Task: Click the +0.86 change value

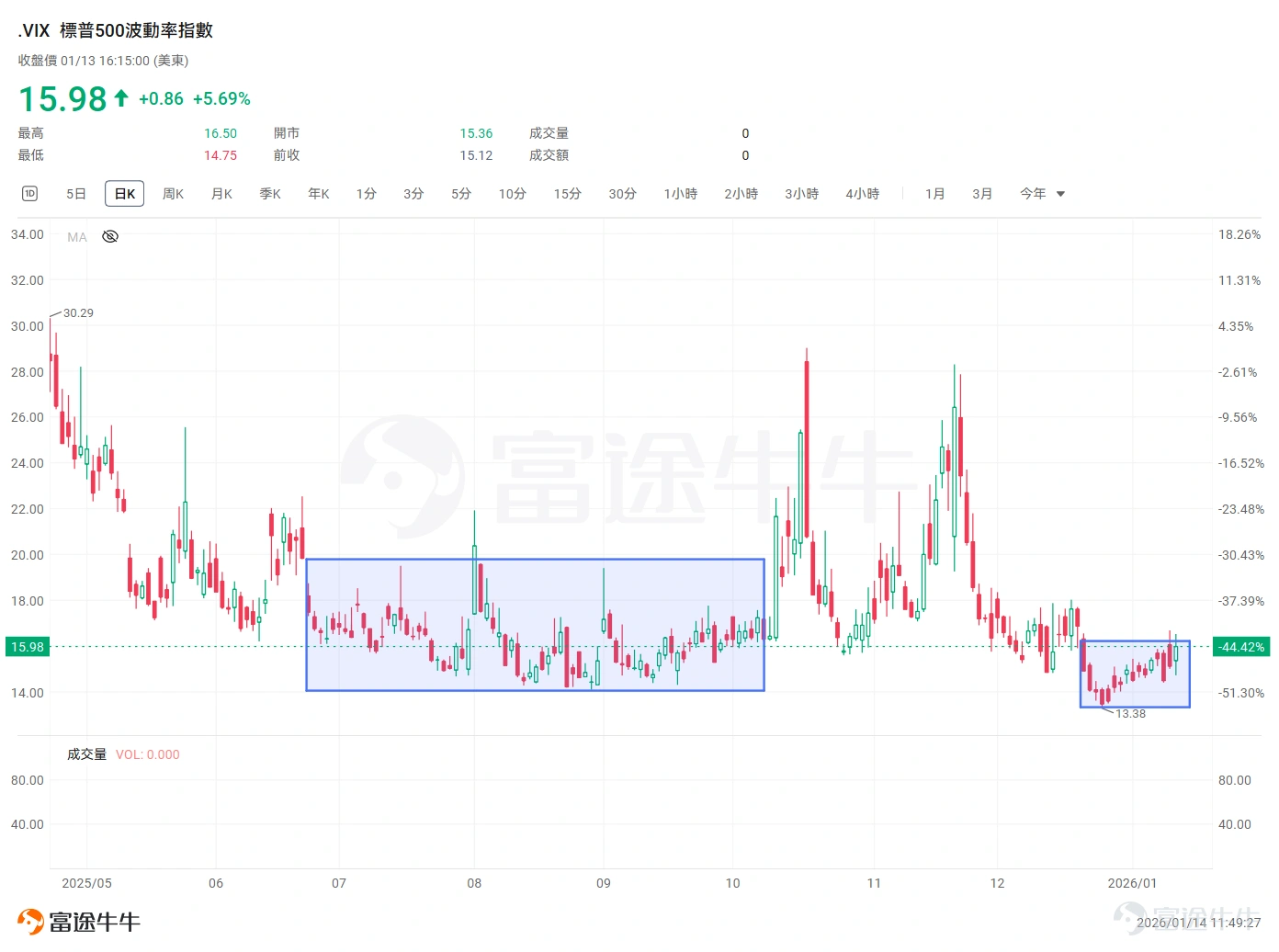Action: (161, 98)
